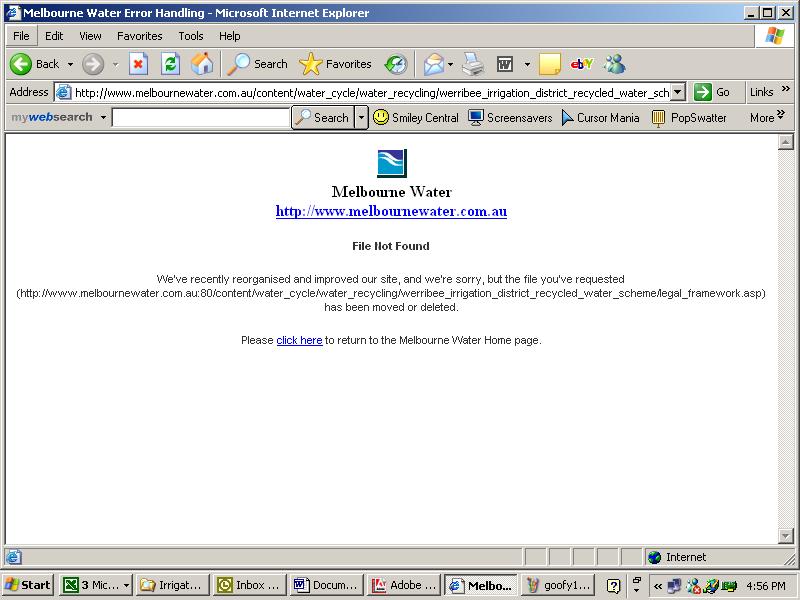Viewport: 800px width, 600px height.
Task: Follow the www.melbournewater.com.au link
Action: [x=391, y=212]
